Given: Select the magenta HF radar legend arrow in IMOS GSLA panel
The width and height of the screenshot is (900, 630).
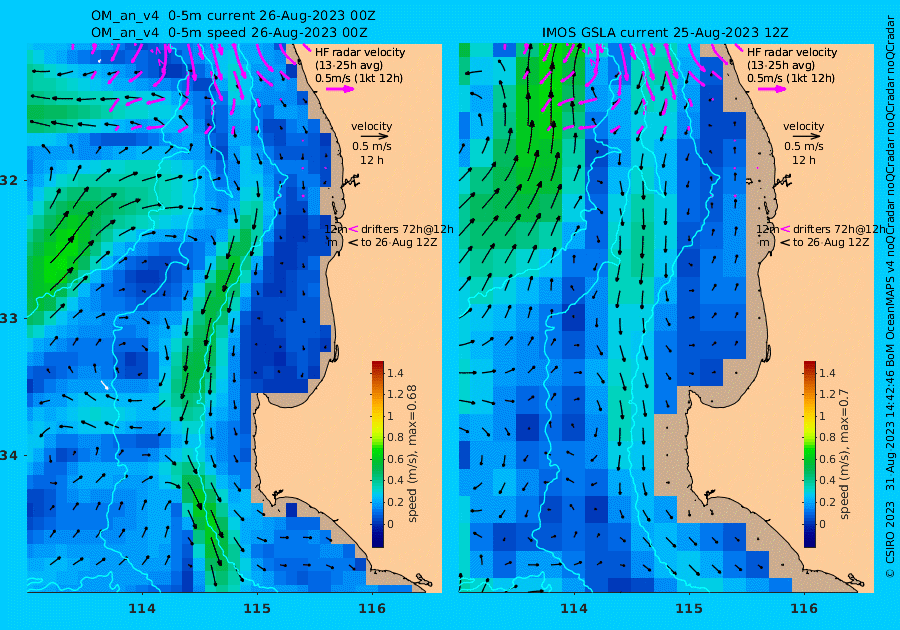Looking at the screenshot, I should pyautogui.click(x=771, y=89).
